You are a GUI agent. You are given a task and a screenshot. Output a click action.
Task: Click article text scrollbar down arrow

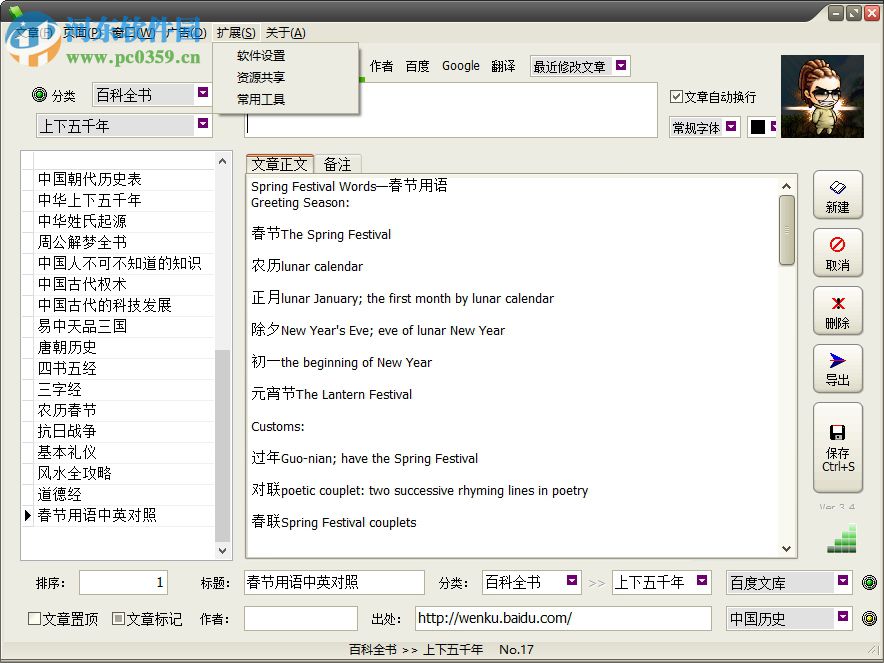pyautogui.click(x=787, y=549)
